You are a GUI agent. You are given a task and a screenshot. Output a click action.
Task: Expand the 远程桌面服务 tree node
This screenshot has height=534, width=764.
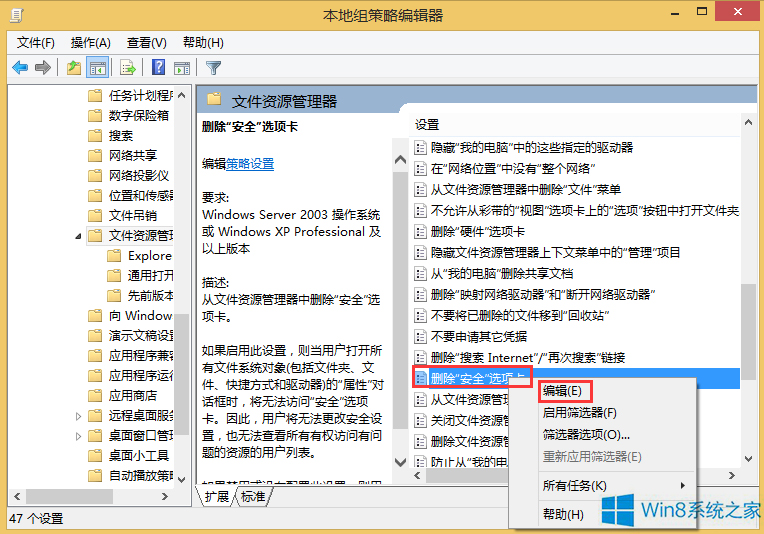[79, 416]
